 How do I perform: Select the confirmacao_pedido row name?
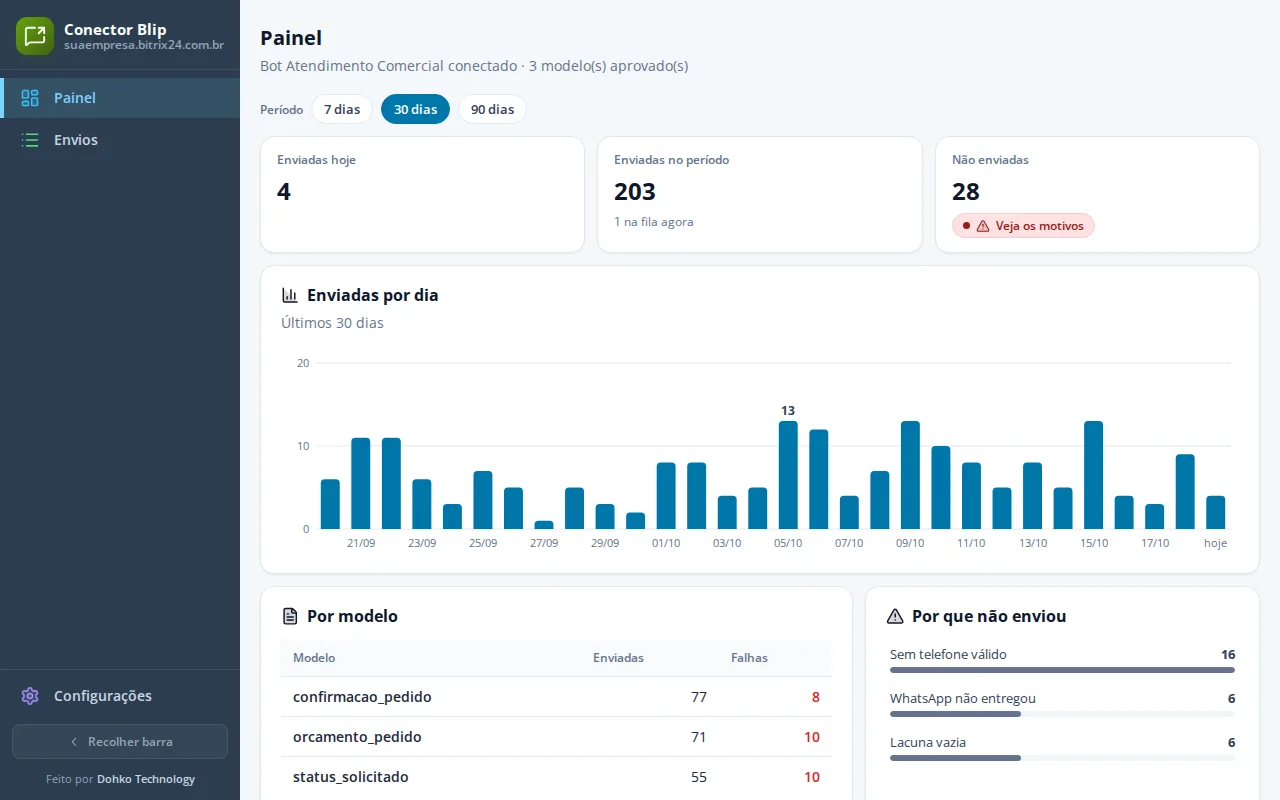(x=362, y=697)
